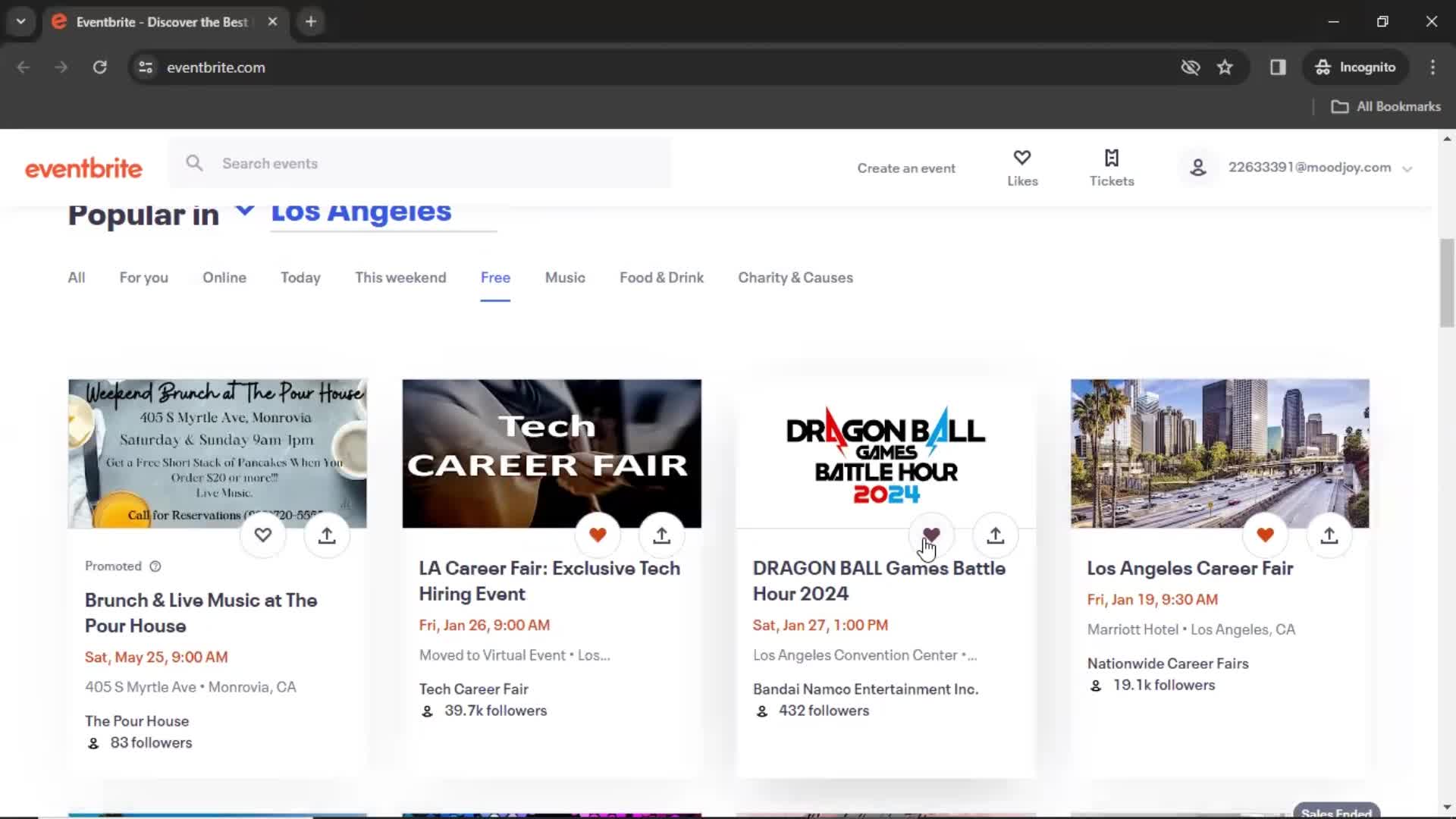The height and width of the screenshot is (819, 1456).
Task: Share the Los Angeles Career Fair event
Action: tap(1329, 535)
